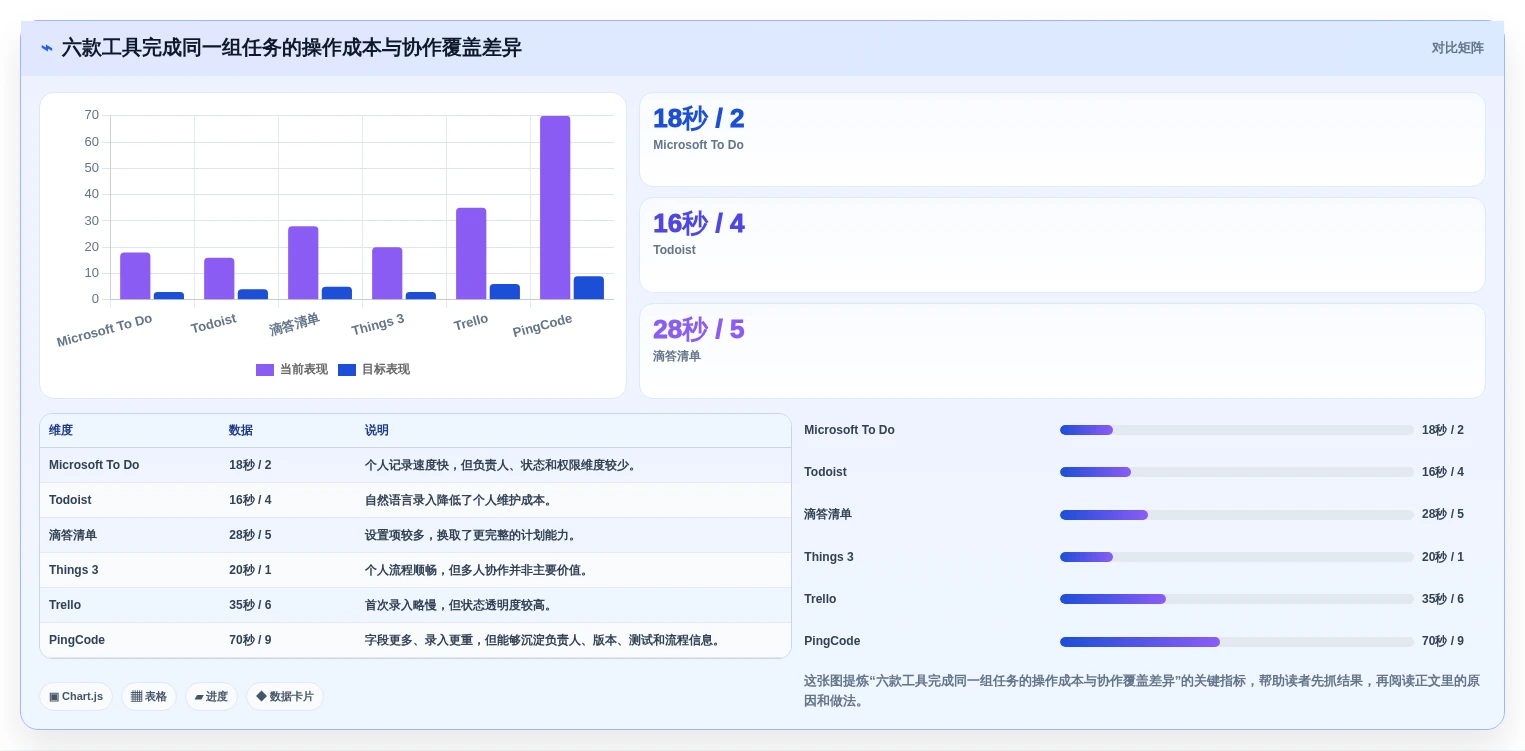Image resolution: width=1525 pixels, height=751 pixels.
Task: Click the 16秒 / 4 table cell
Action: [x=250, y=500]
